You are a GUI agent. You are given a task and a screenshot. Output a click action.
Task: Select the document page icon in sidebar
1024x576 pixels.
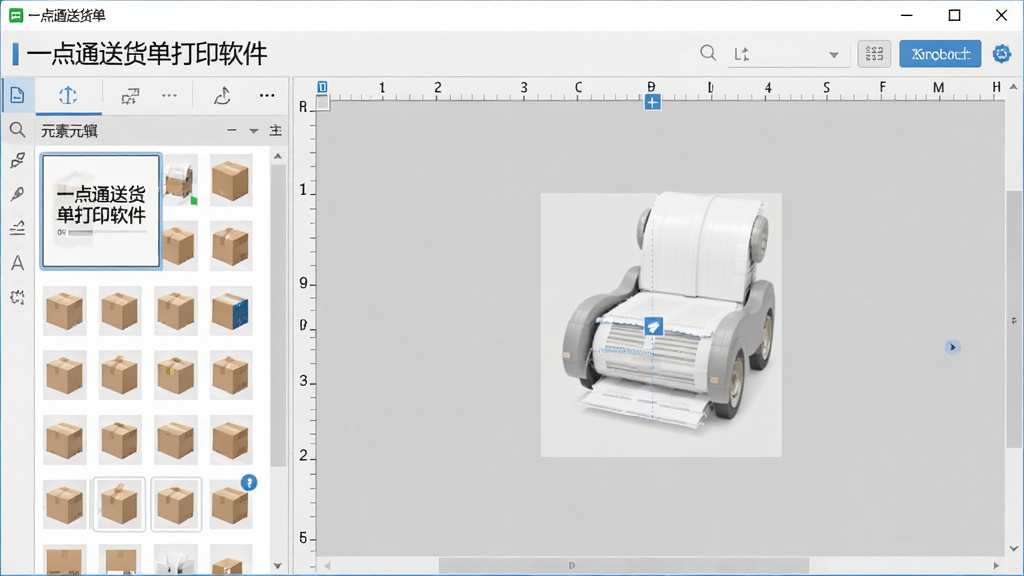coord(17,95)
